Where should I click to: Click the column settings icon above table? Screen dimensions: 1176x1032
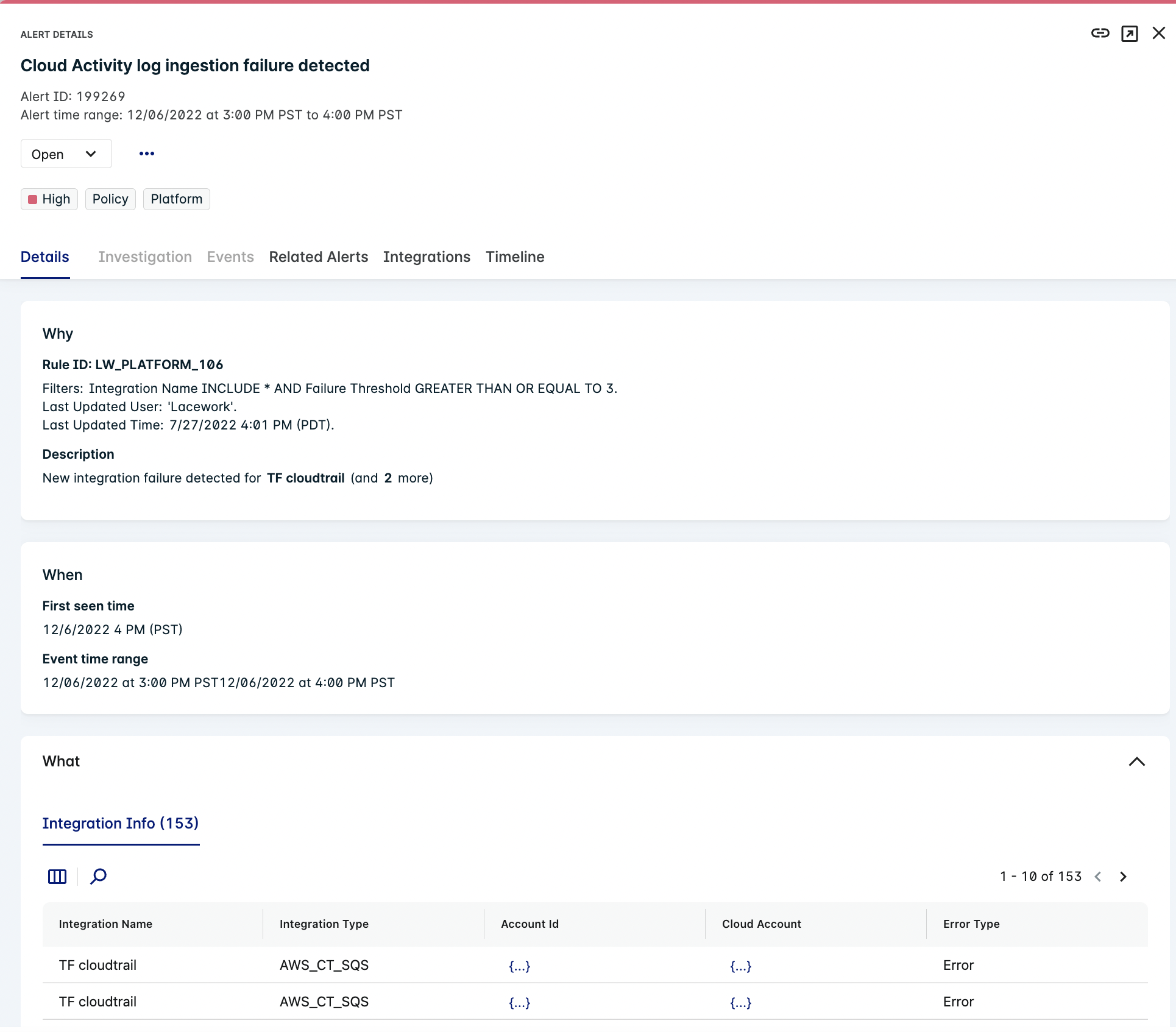tap(57, 877)
